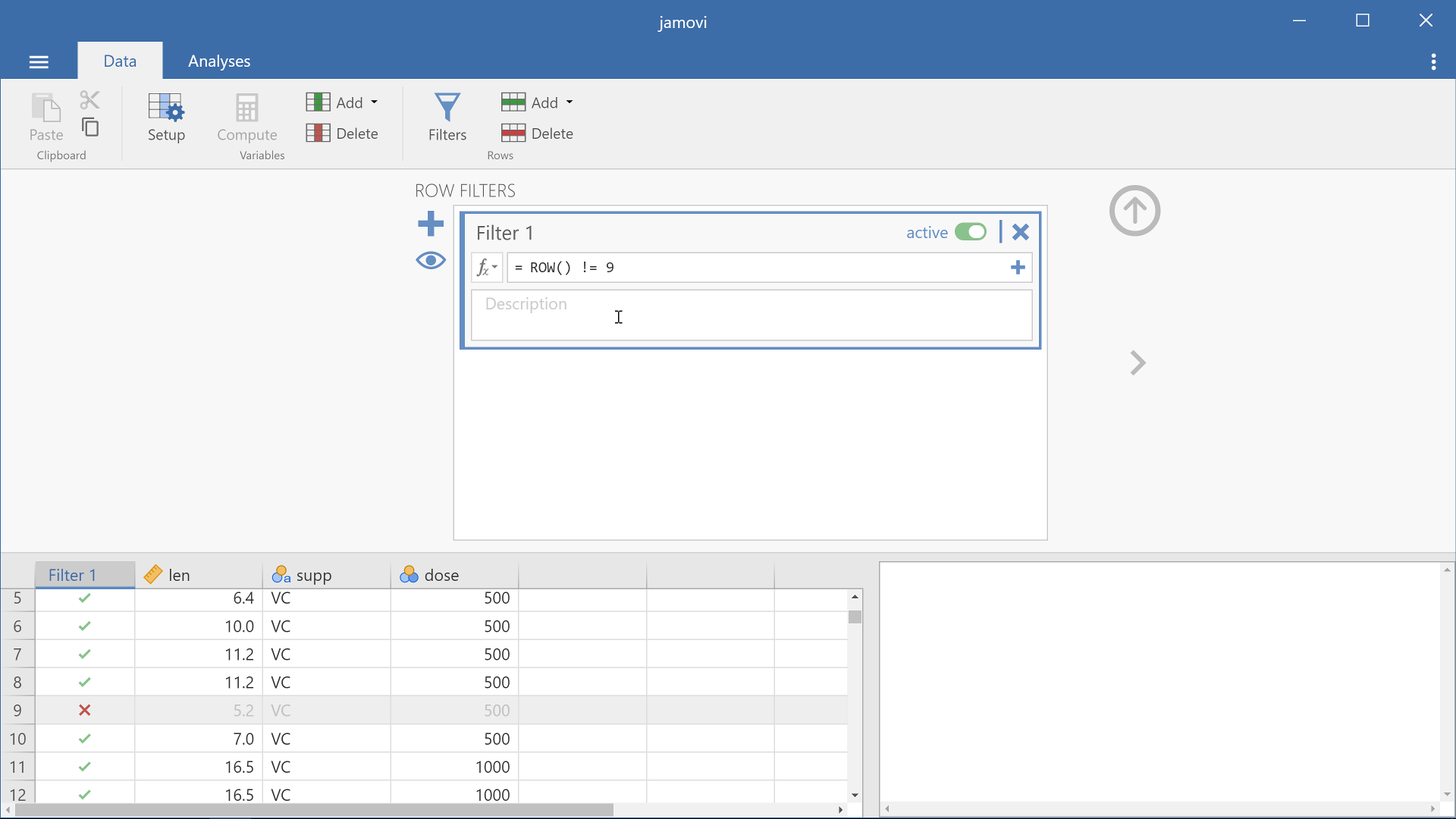Open the hamburger main menu

click(39, 61)
